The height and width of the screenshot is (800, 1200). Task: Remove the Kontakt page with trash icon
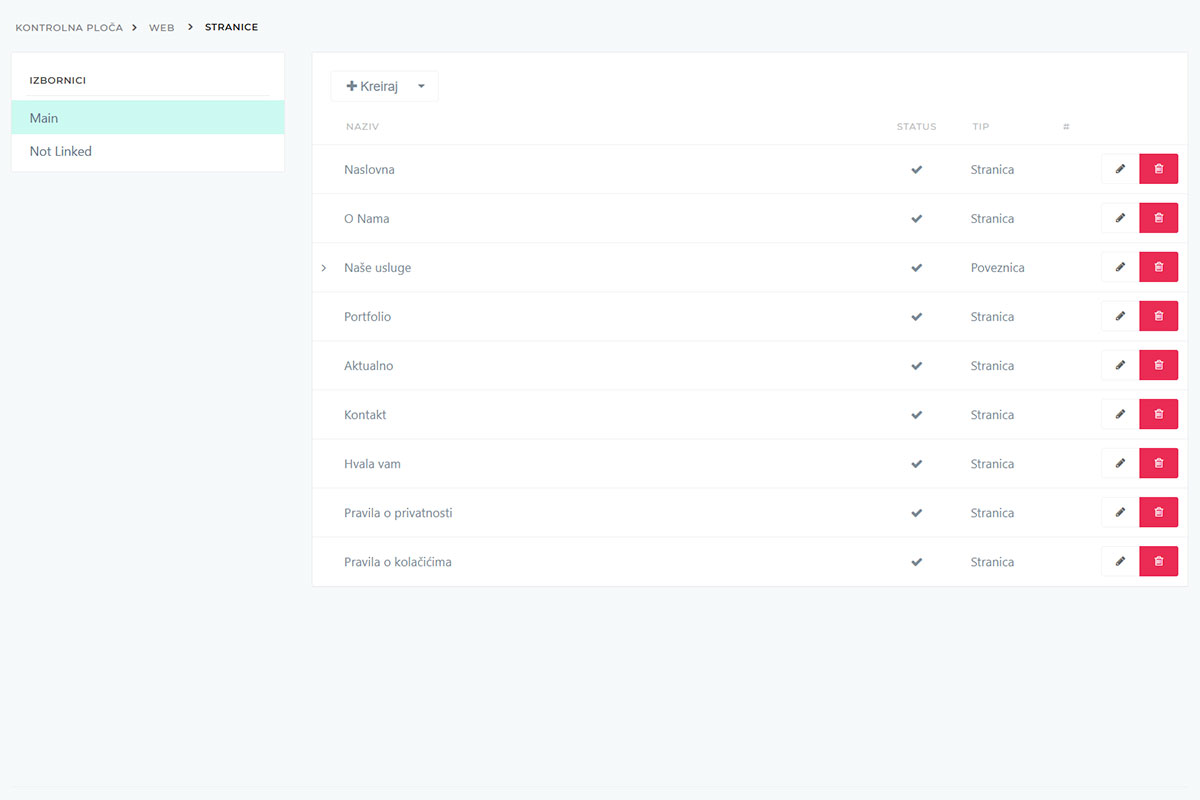click(x=1158, y=414)
